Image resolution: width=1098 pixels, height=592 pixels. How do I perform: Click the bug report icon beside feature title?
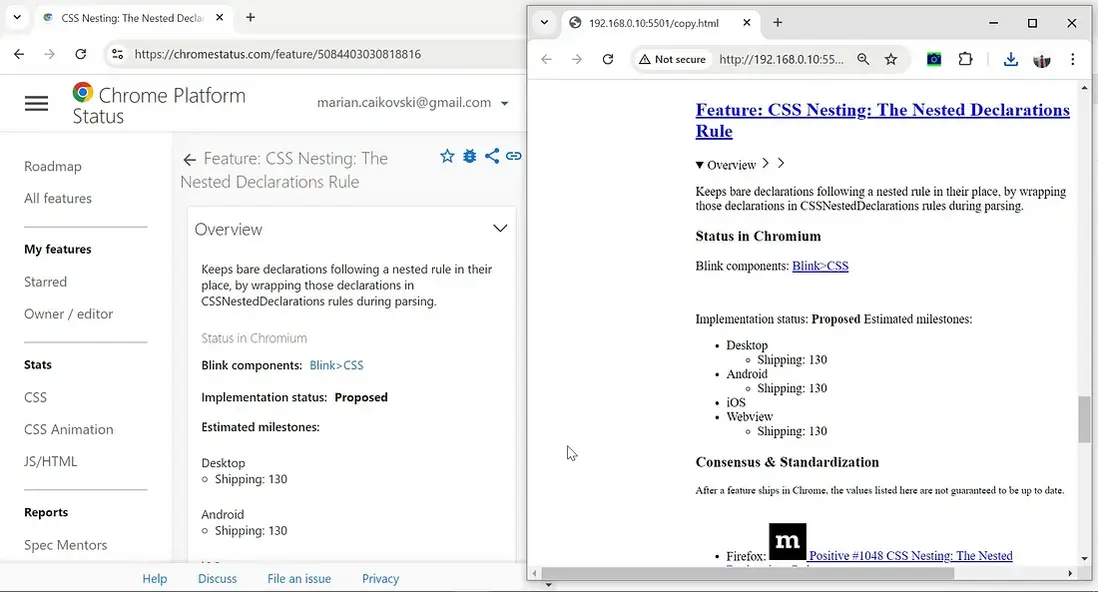tap(470, 156)
